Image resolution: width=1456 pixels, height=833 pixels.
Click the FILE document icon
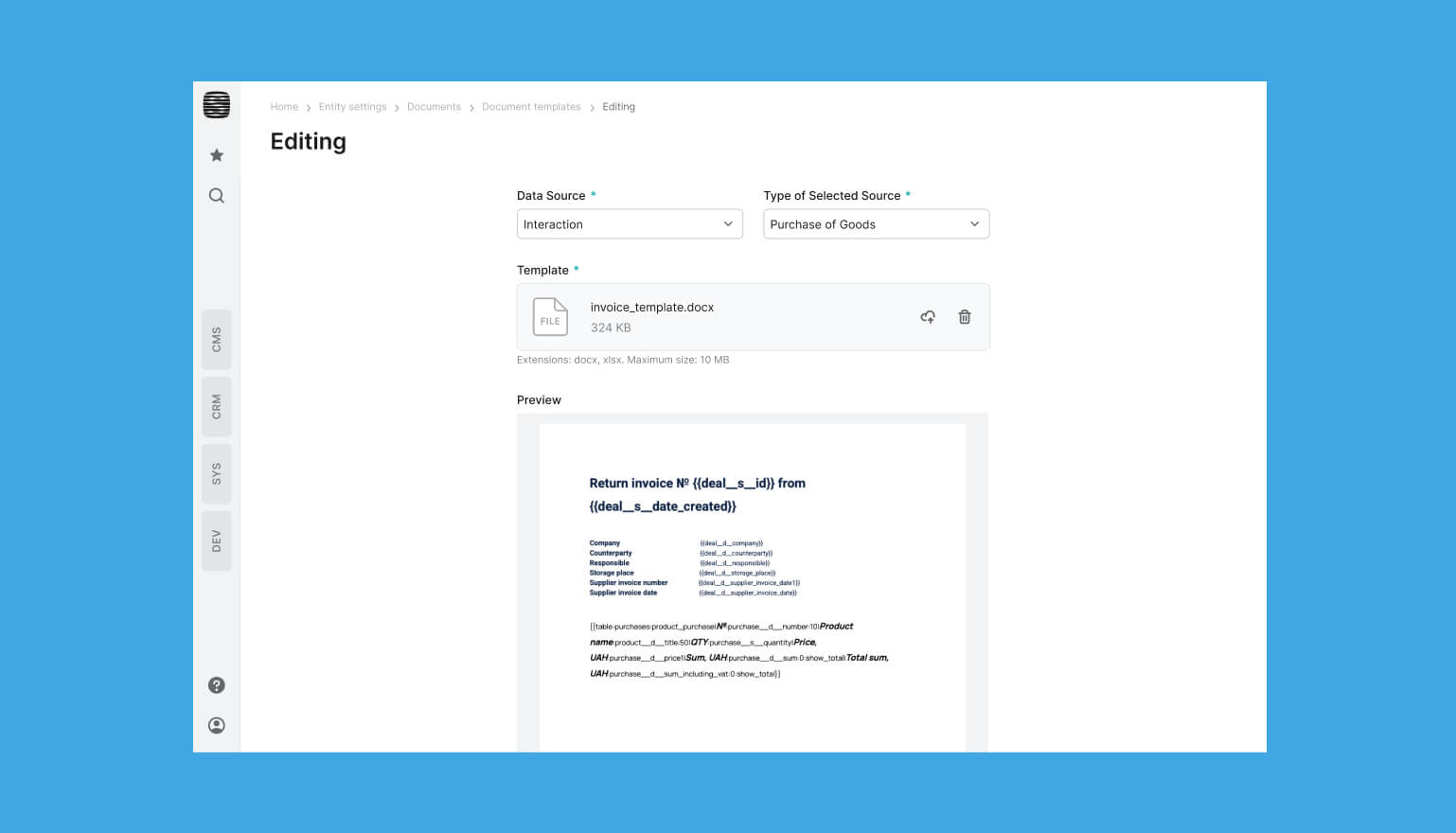pyautogui.click(x=550, y=317)
